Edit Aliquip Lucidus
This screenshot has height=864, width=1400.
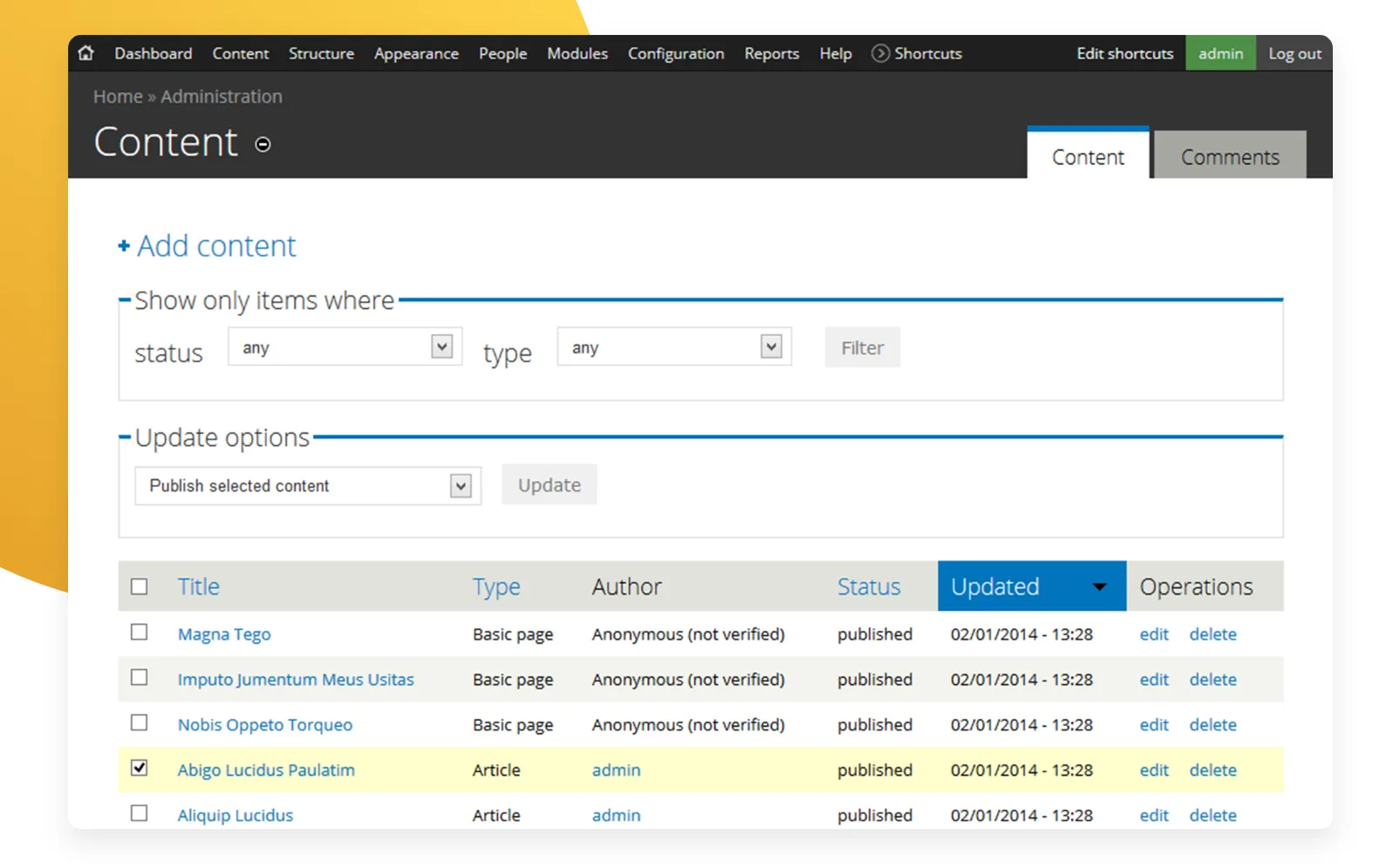coord(1154,816)
